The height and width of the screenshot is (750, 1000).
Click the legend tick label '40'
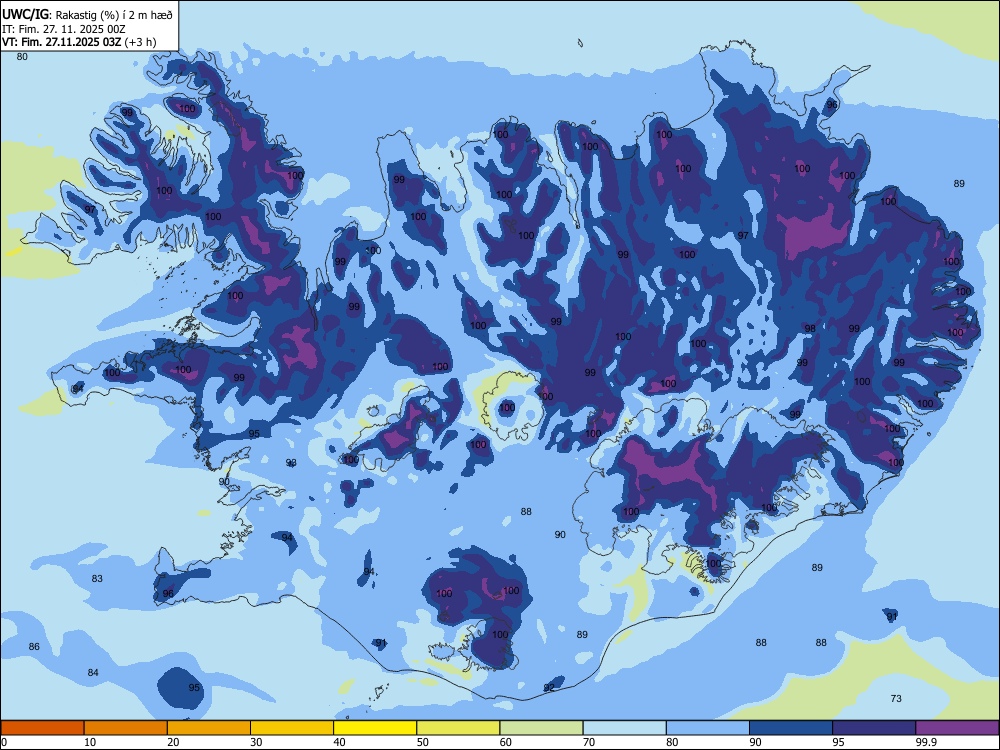click(x=339, y=742)
